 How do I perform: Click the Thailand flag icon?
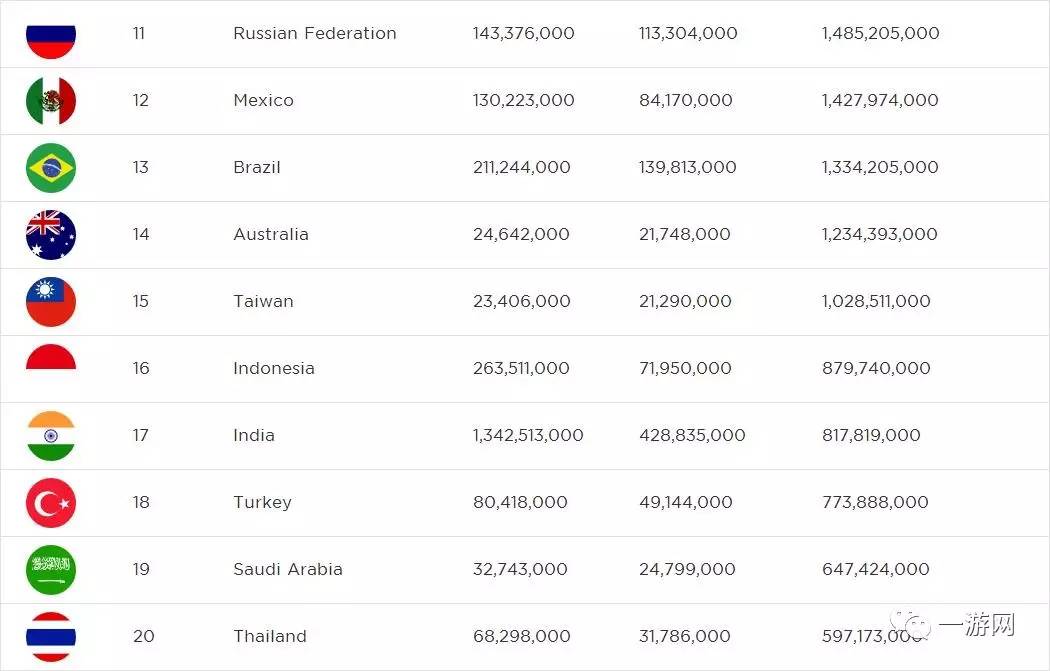coord(51,636)
